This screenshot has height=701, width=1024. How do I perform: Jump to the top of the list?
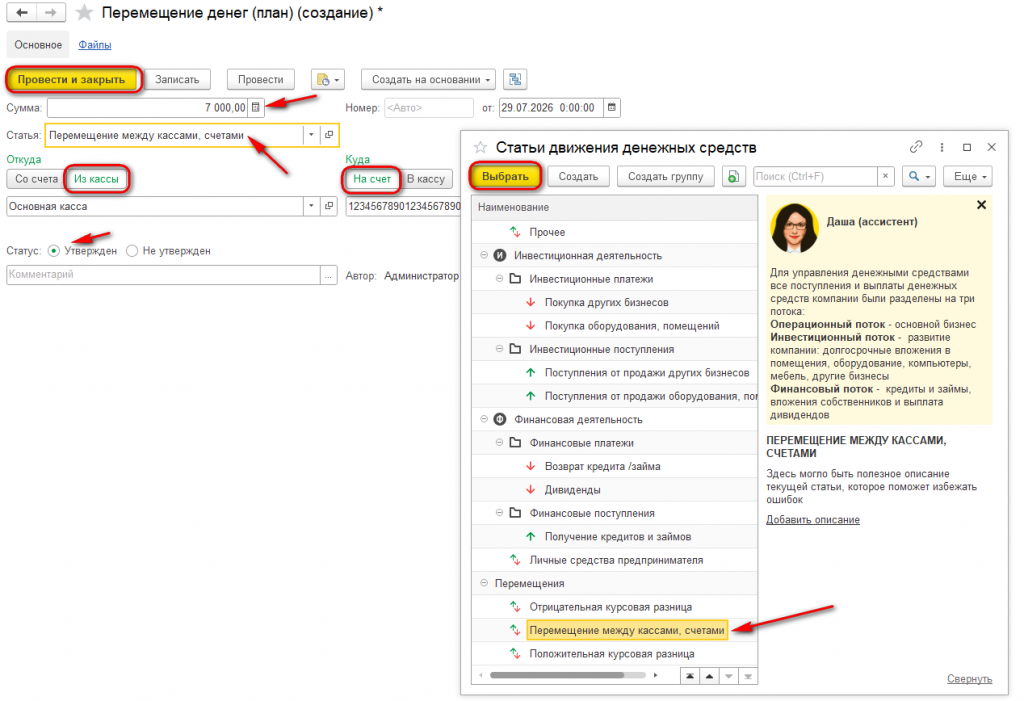coord(690,676)
